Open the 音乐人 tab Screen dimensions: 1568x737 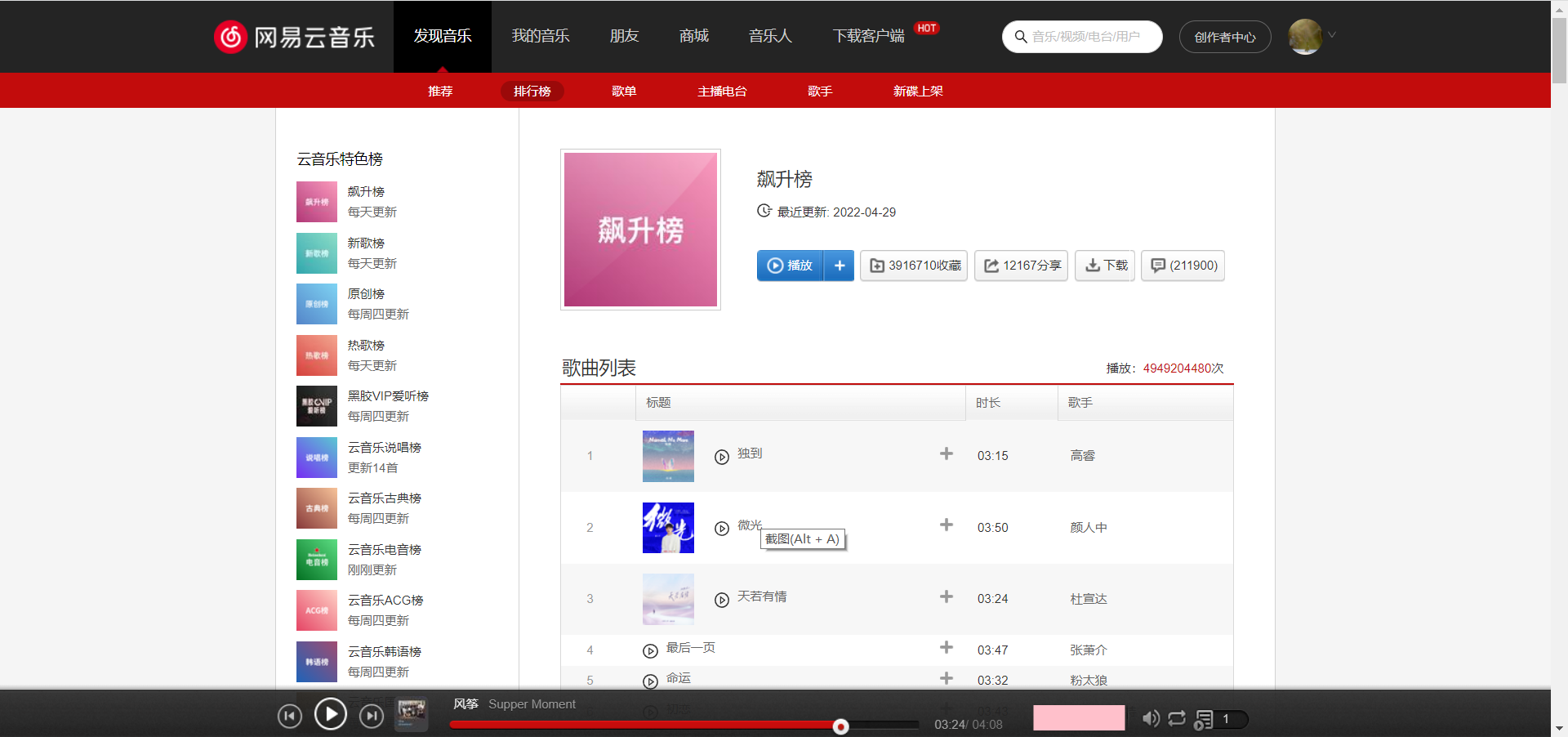tap(770, 37)
